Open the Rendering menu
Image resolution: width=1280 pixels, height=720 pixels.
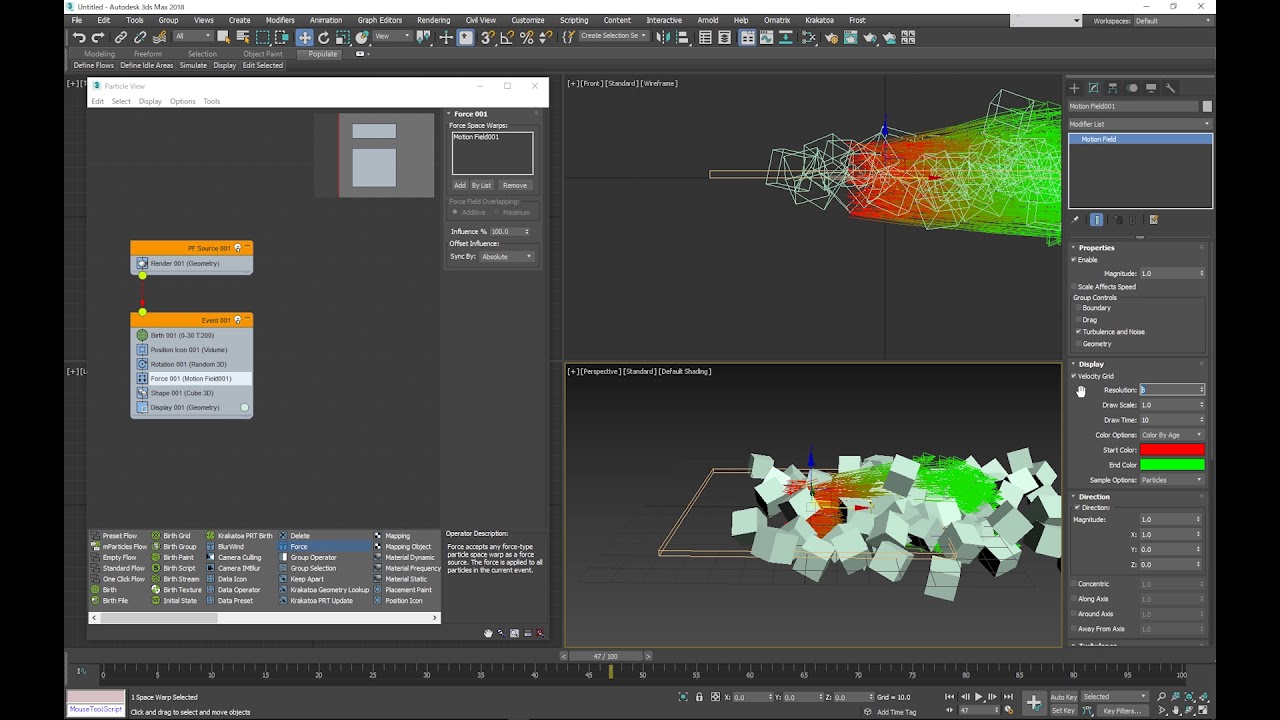[x=433, y=20]
